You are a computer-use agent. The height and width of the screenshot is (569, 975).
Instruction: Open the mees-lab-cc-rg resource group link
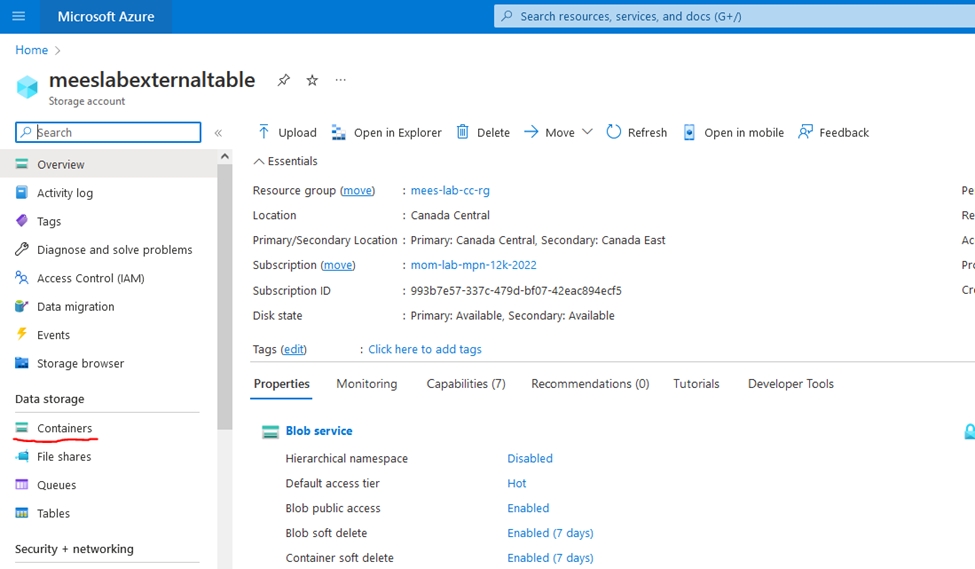450,190
